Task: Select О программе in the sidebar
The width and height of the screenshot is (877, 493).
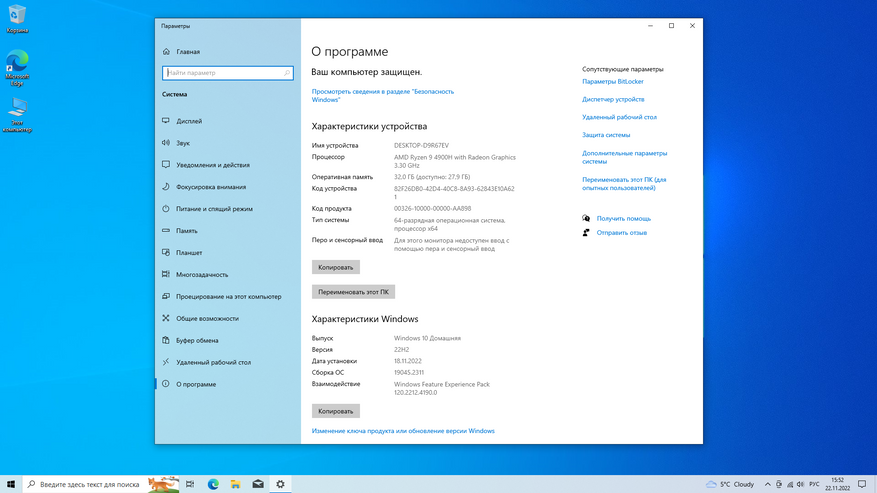Action: (x=228, y=384)
